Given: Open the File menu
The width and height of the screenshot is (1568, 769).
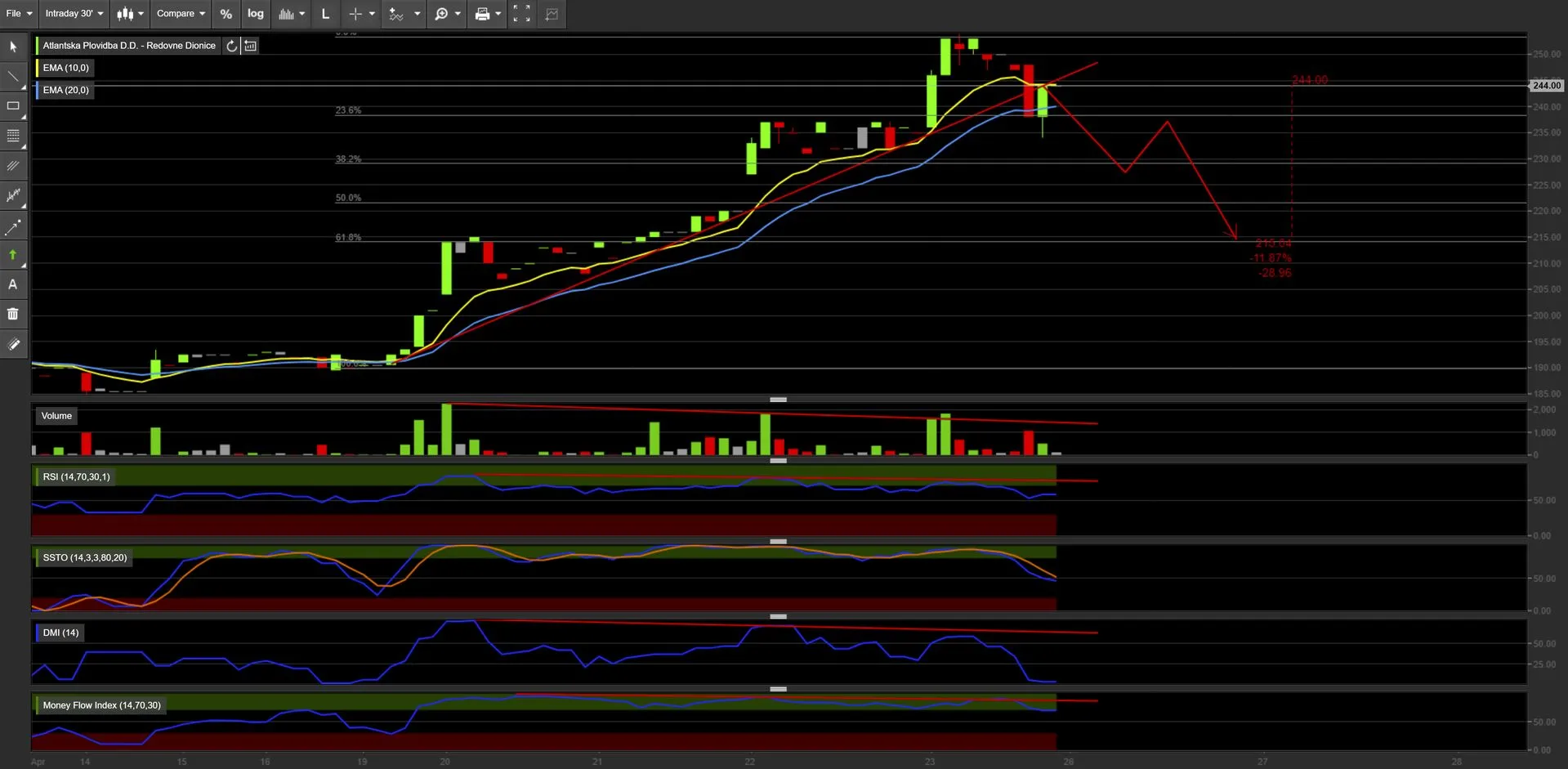Looking at the screenshot, I should (19, 14).
